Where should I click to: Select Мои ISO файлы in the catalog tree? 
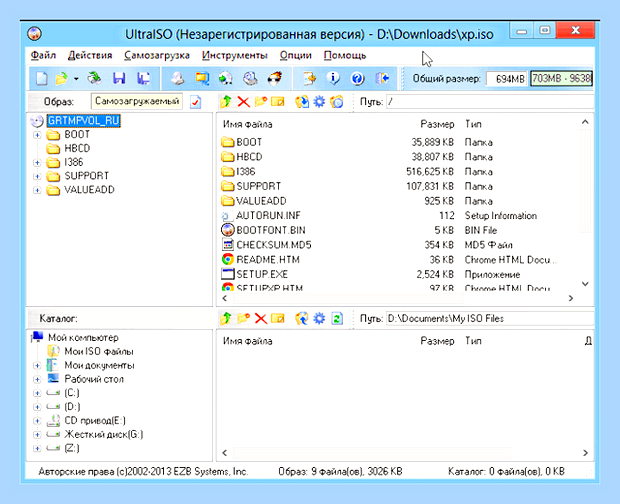coord(99,351)
